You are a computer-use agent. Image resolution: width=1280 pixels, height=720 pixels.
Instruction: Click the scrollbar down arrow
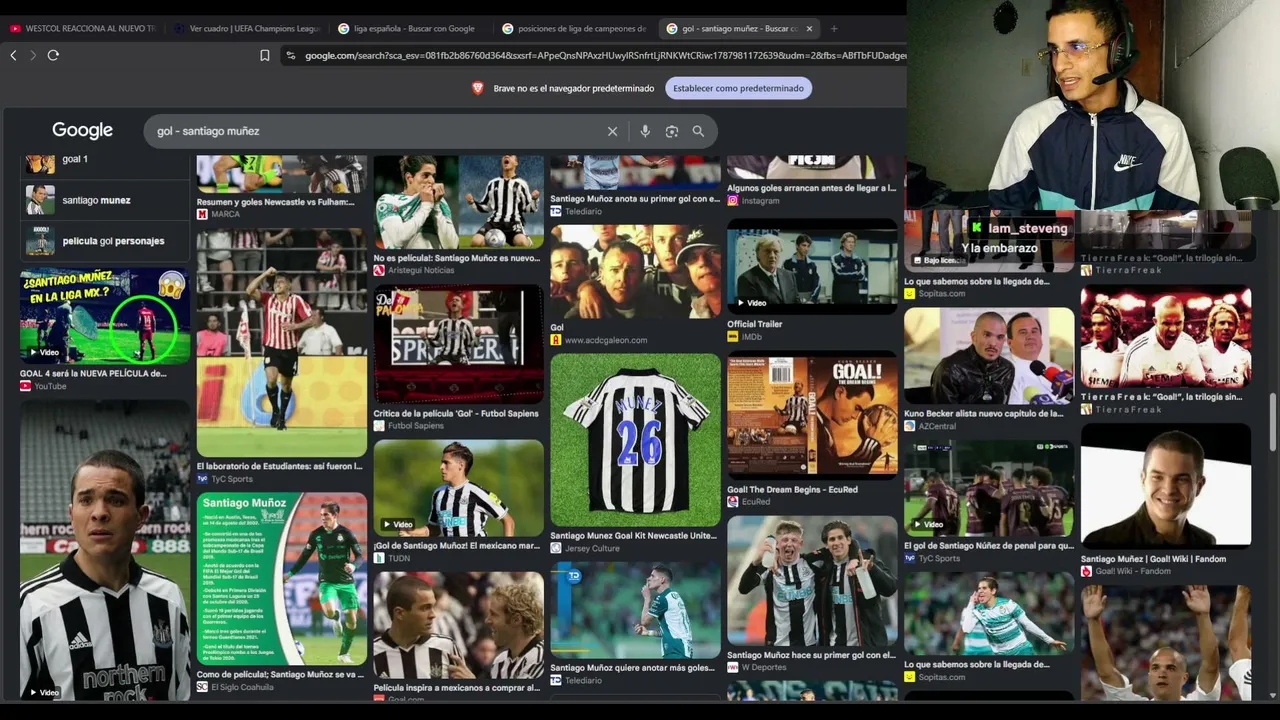[x=1273, y=695]
